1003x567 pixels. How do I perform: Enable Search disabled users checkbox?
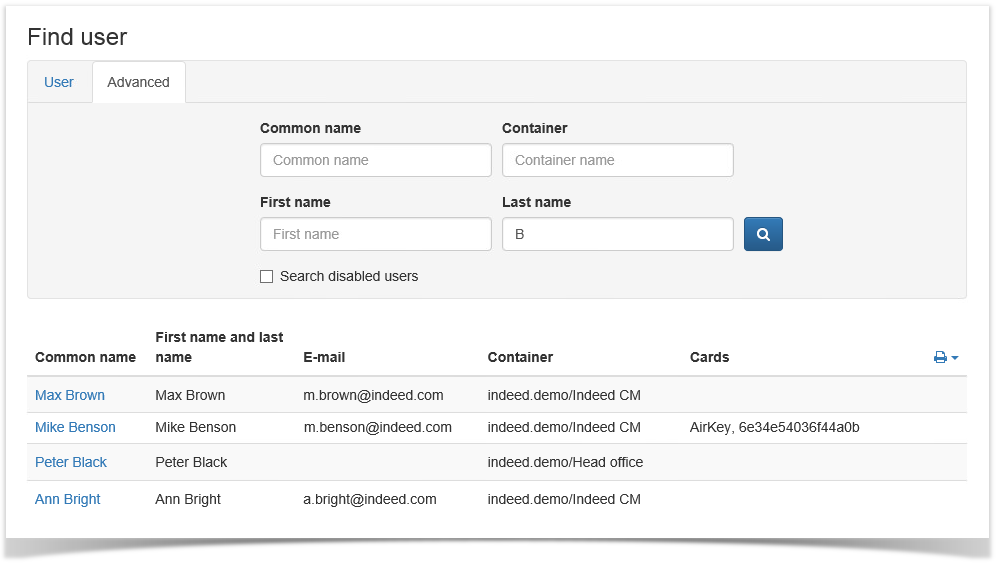pyautogui.click(x=266, y=277)
